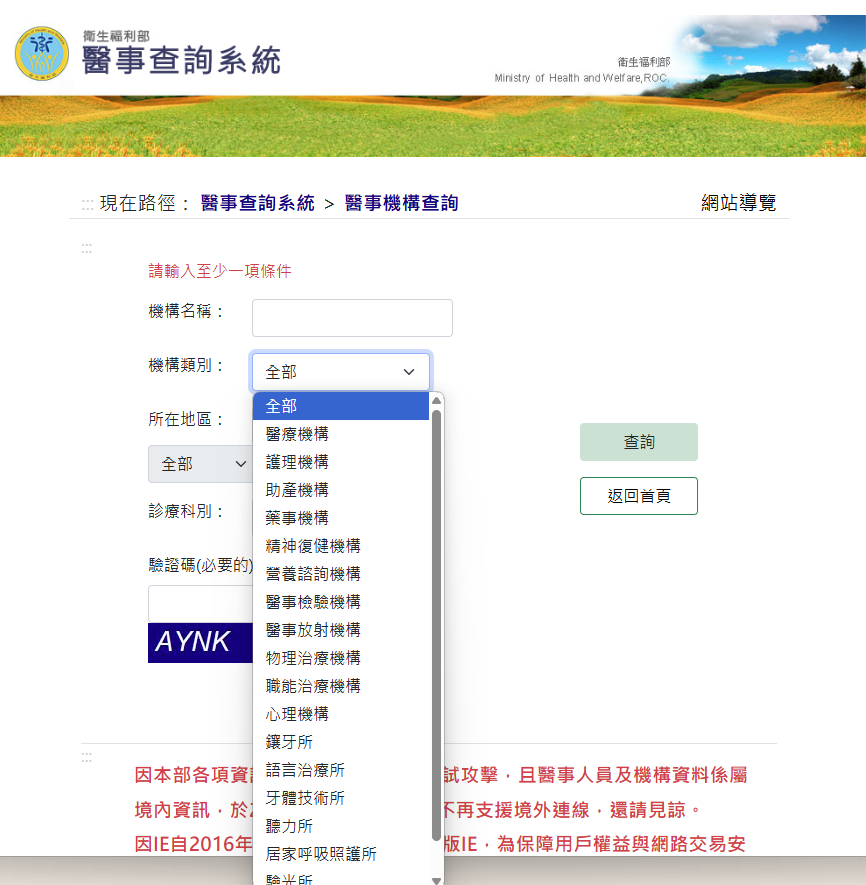Select 全部 option in dropdown list
This screenshot has width=866, height=885.
coord(340,406)
